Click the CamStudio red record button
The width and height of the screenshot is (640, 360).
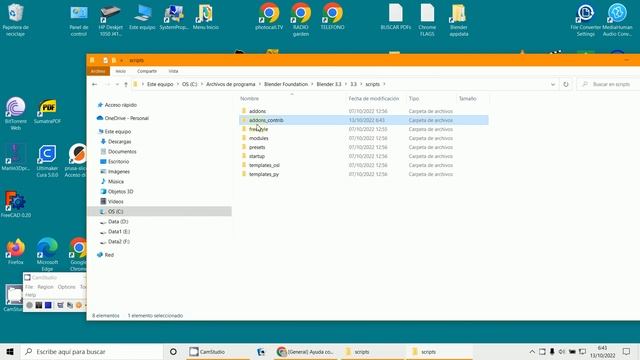click(29, 305)
